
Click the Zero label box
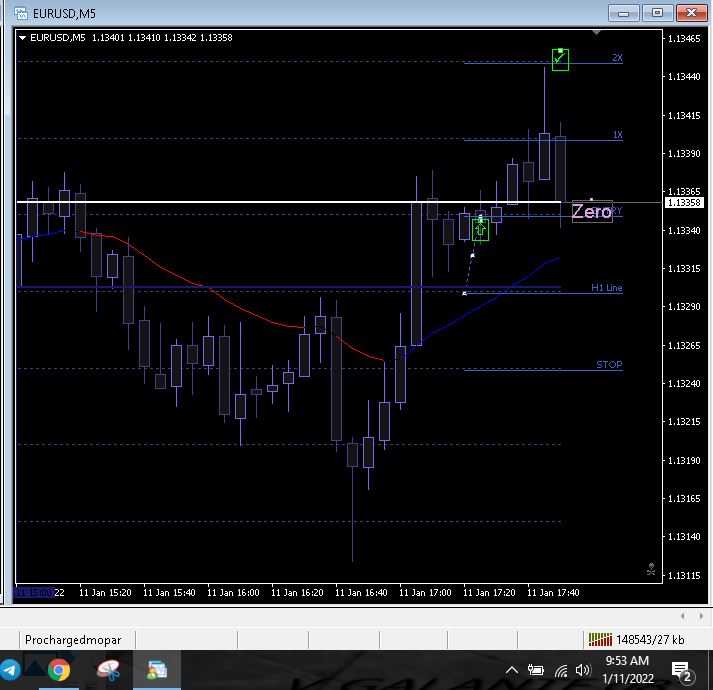(592, 212)
